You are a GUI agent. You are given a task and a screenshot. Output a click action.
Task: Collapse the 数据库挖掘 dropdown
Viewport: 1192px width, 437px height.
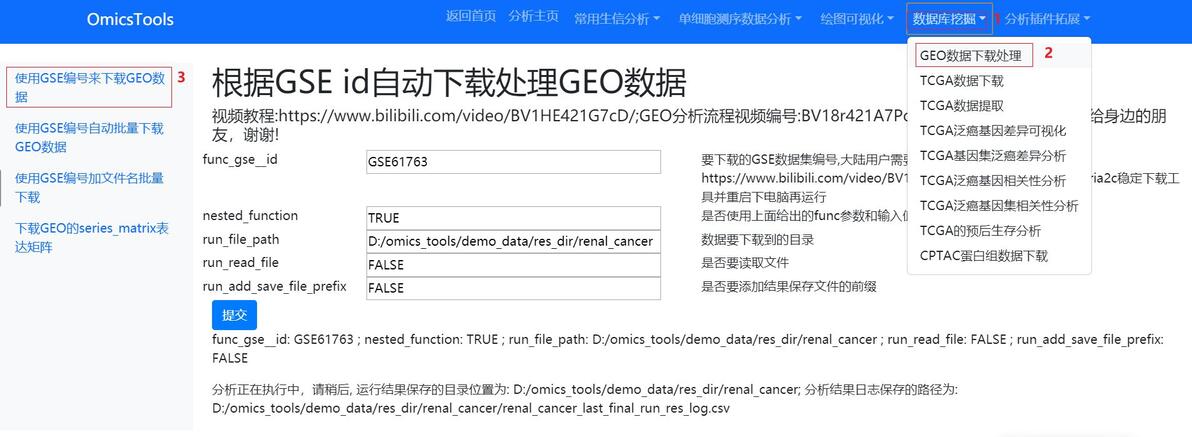[x=949, y=18]
